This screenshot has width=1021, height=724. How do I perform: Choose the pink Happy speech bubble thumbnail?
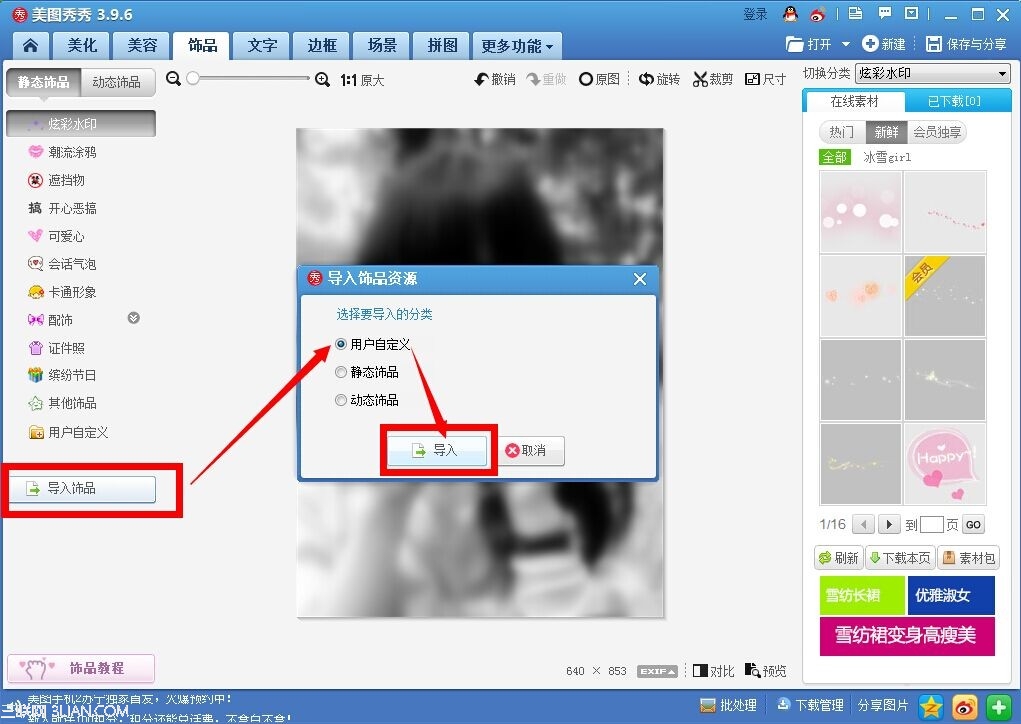[945, 464]
